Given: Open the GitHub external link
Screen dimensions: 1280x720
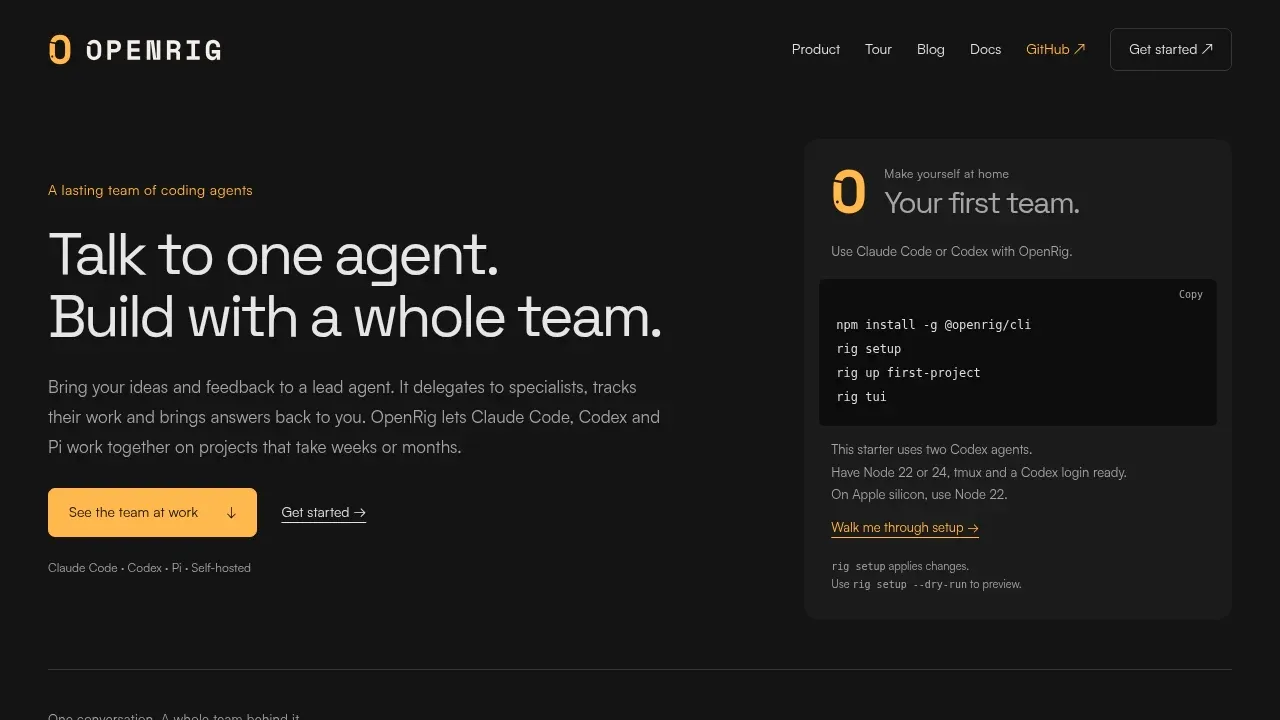Looking at the screenshot, I should pos(1055,49).
